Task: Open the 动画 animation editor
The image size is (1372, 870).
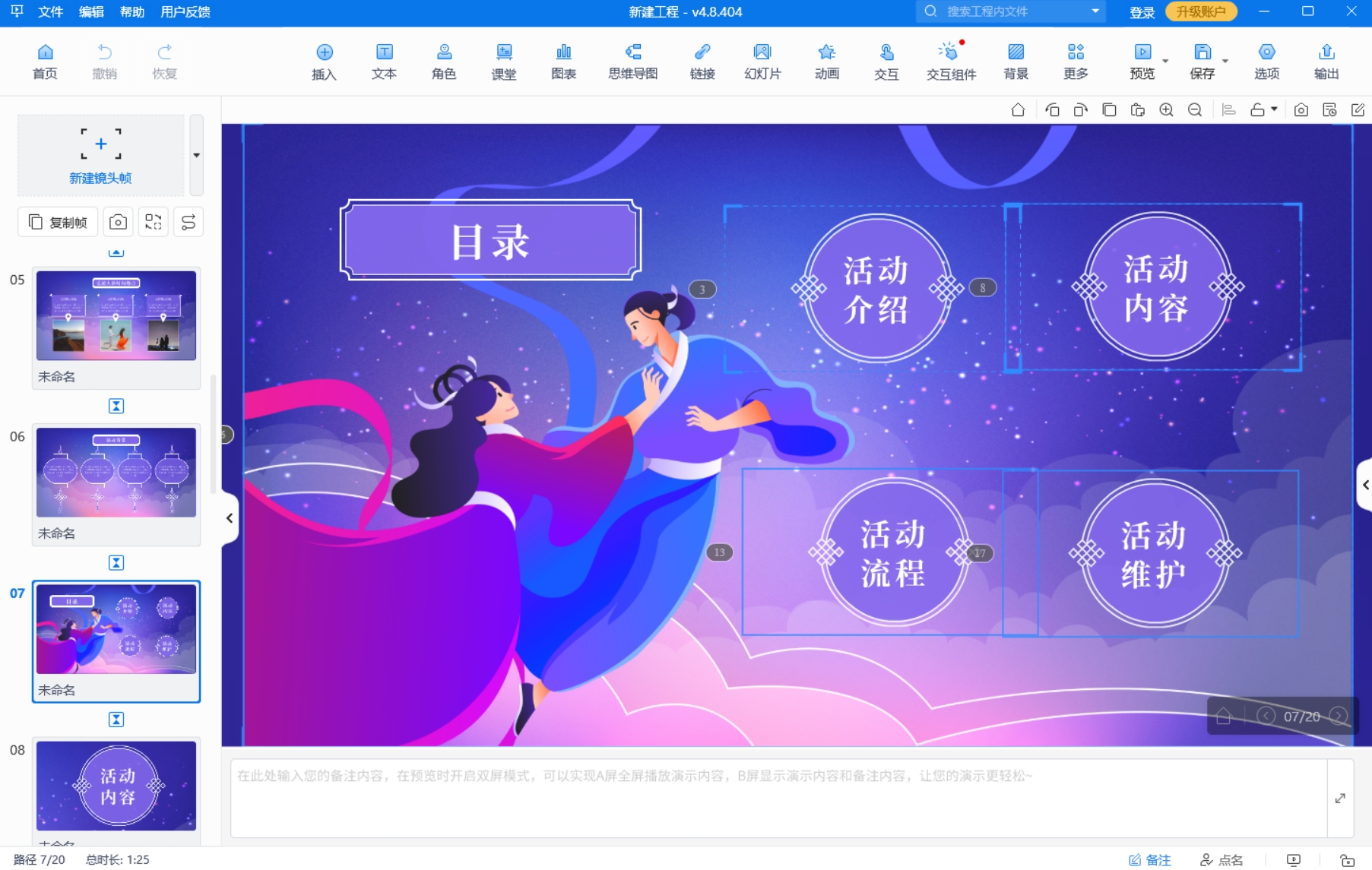Action: click(826, 61)
